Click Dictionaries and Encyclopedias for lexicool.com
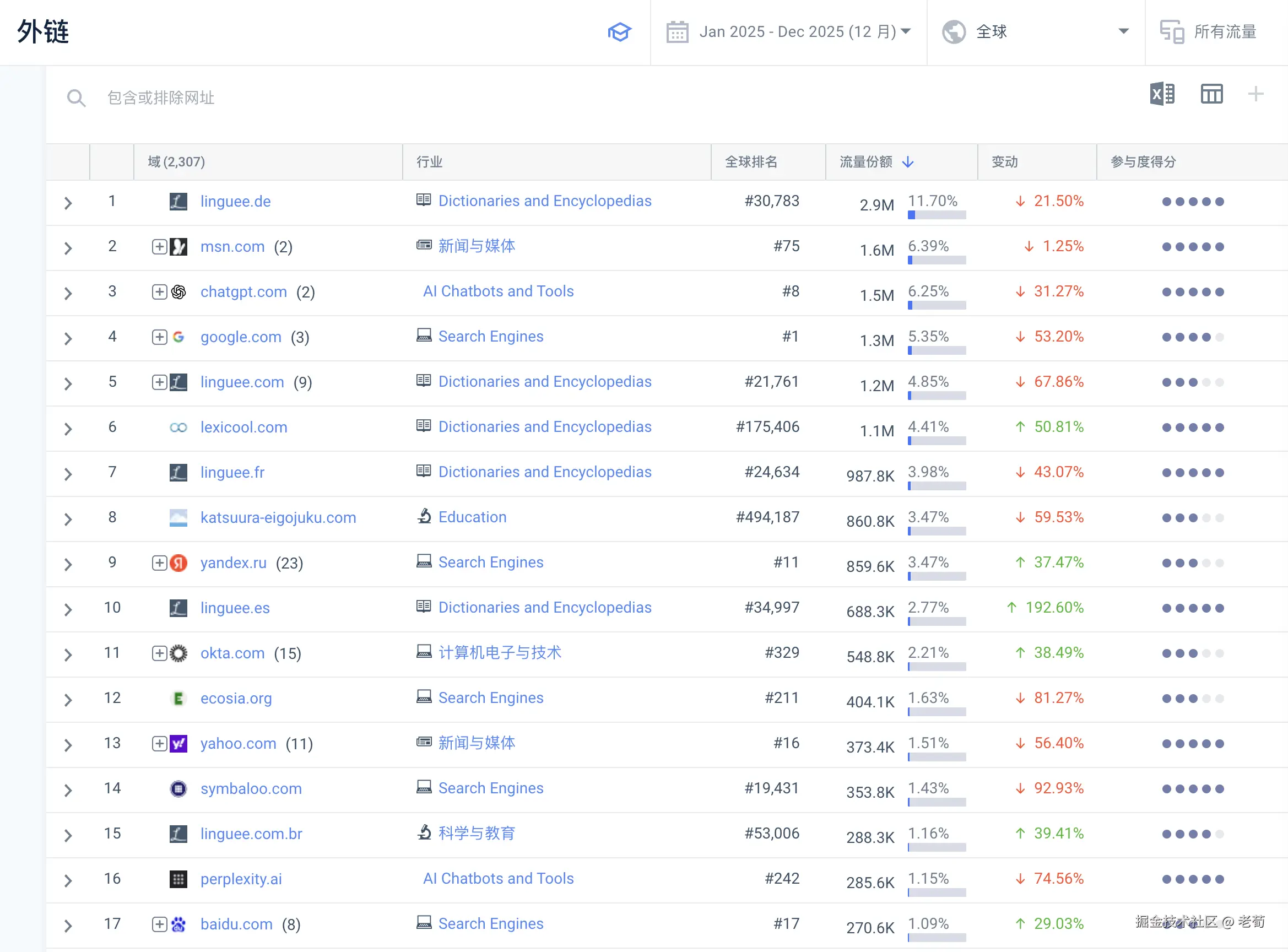Screen dimensions: 1288x952 tap(545, 426)
